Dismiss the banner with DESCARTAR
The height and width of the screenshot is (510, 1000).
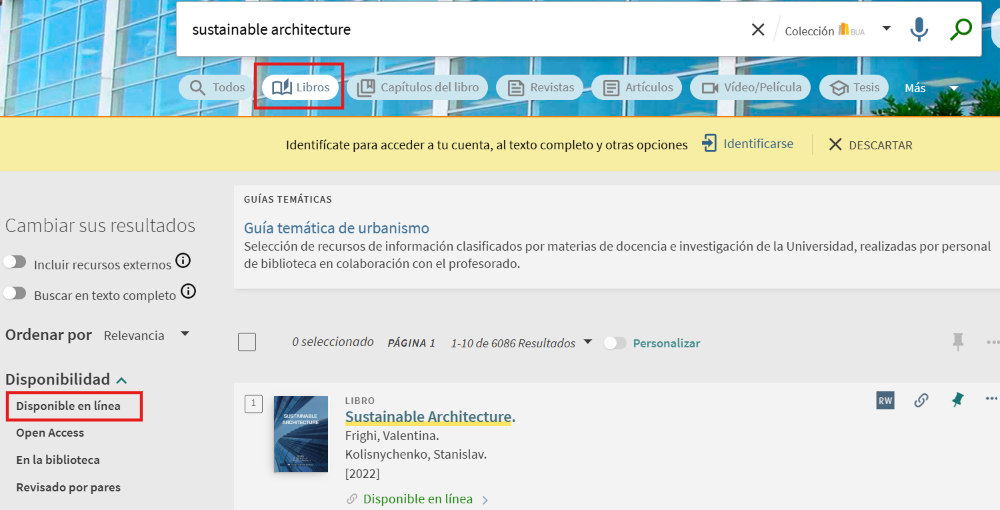tap(870, 145)
